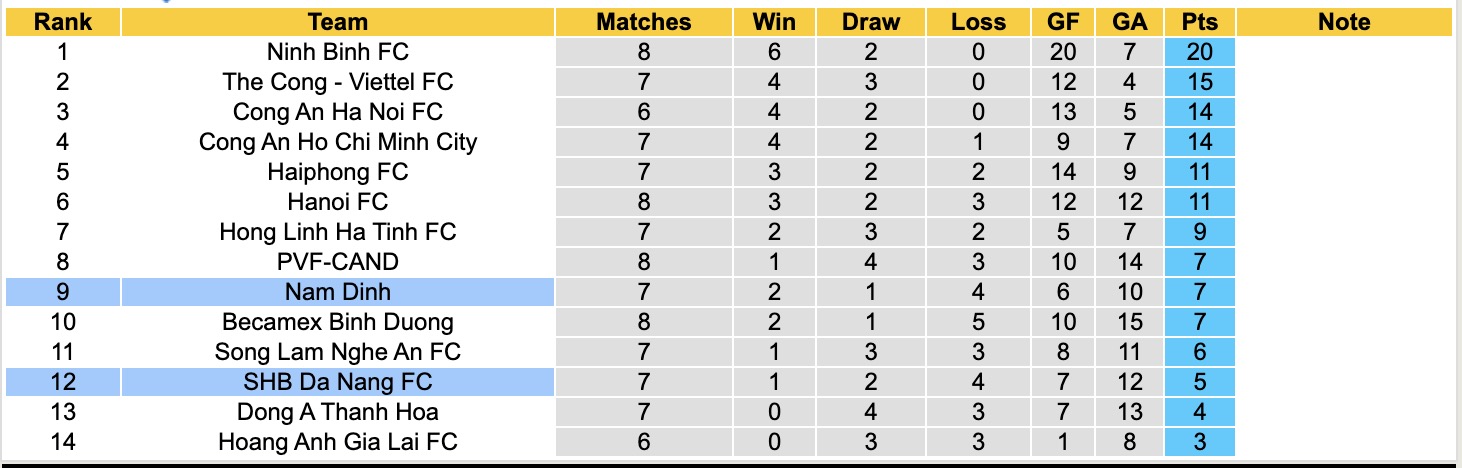Click the GF column header
Image resolution: width=1462 pixels, height=468 pixels.
tap(1063, 22)
